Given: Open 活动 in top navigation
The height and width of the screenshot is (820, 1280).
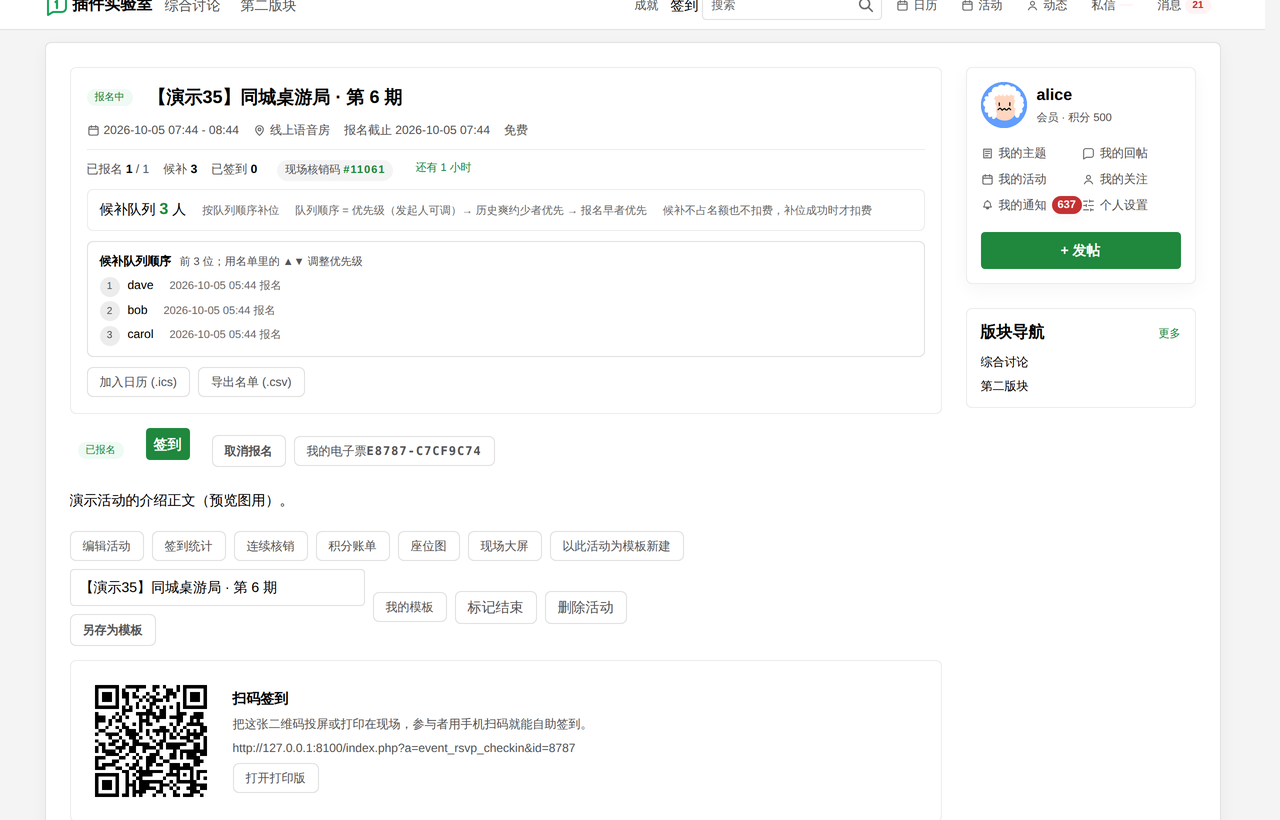Looking at the screenshot, I should [x=981, y=6].
